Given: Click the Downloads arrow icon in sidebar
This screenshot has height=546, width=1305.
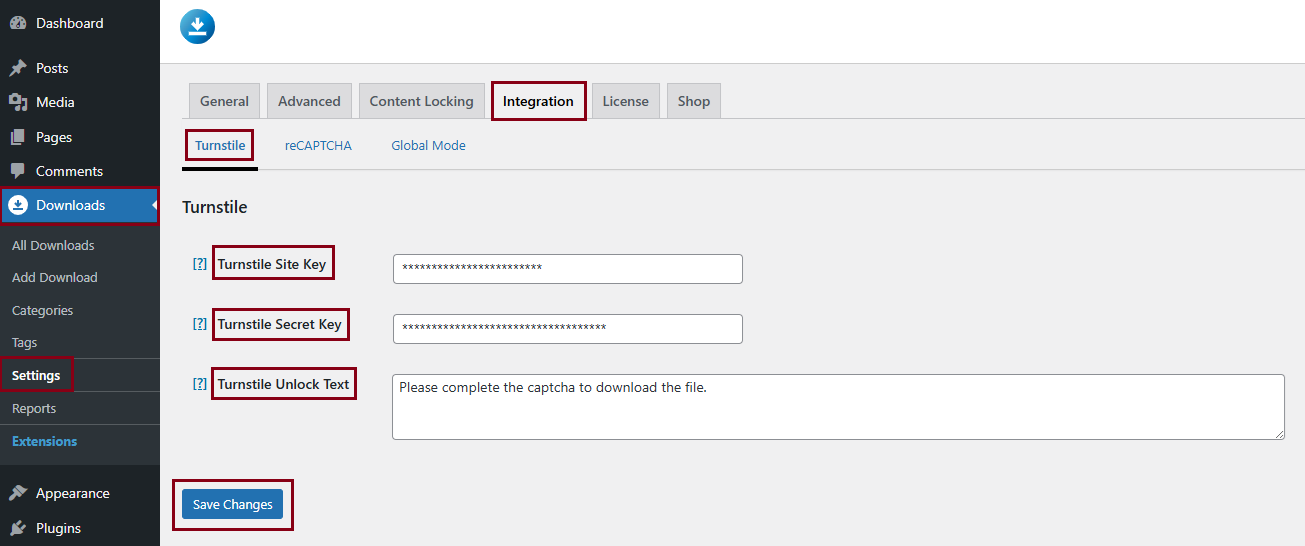Looking at the screenshot, I should (18, 205).
